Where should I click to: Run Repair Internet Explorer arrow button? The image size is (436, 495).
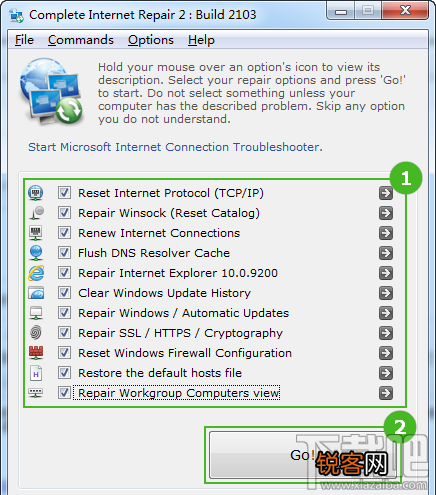(386, 273)
